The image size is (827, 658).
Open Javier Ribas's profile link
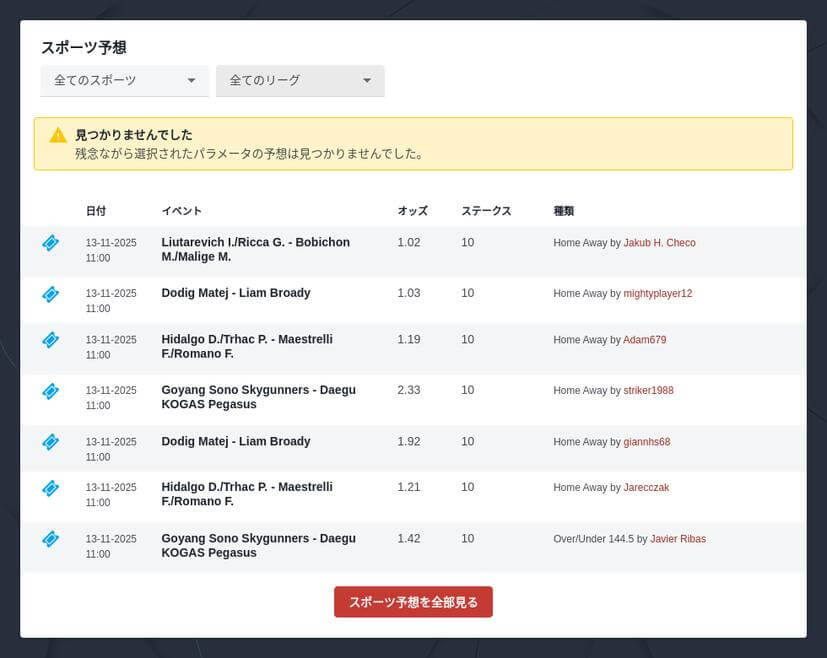(677, 538)
